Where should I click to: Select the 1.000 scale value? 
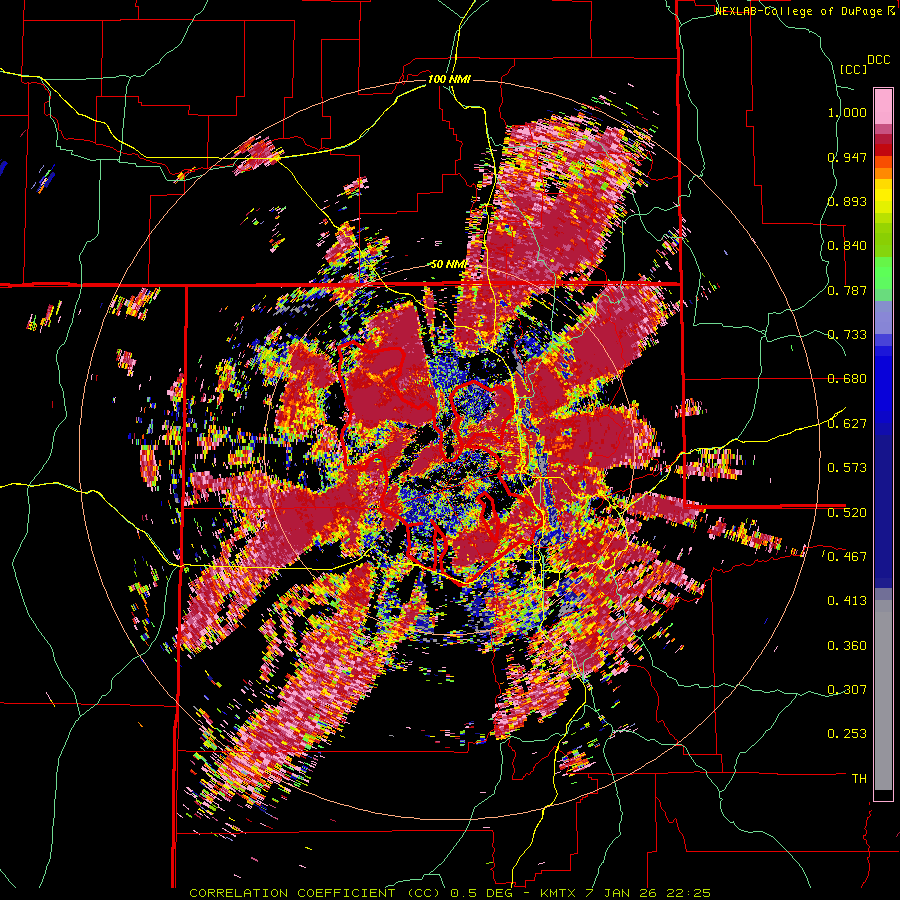(x=847, y=112)
